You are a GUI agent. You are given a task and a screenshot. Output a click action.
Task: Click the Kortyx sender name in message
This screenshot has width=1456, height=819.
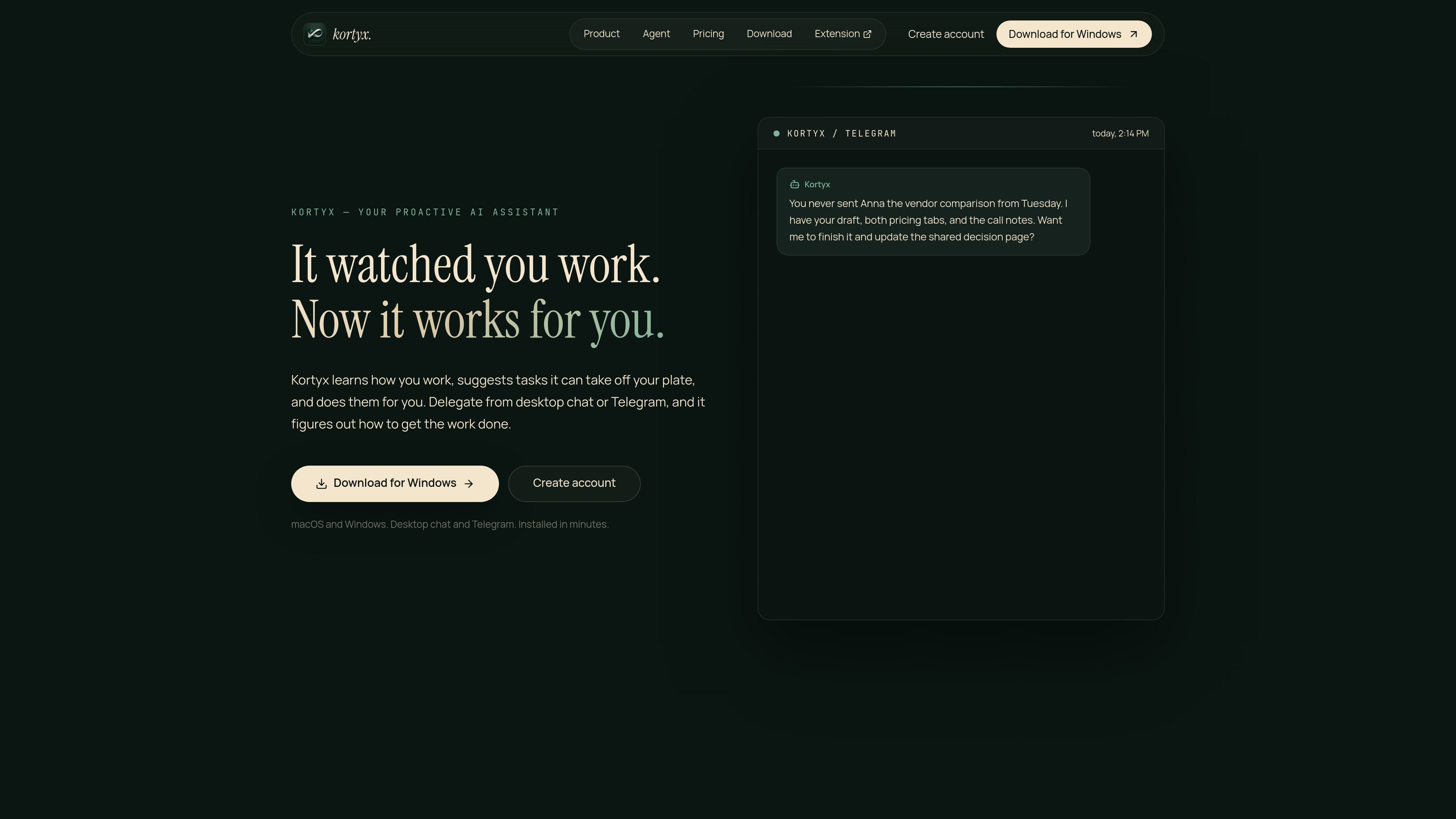point(817,184)
